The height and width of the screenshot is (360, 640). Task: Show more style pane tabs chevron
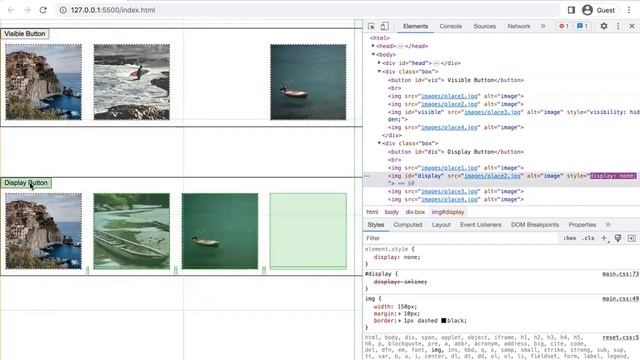[x=608, y=225]
